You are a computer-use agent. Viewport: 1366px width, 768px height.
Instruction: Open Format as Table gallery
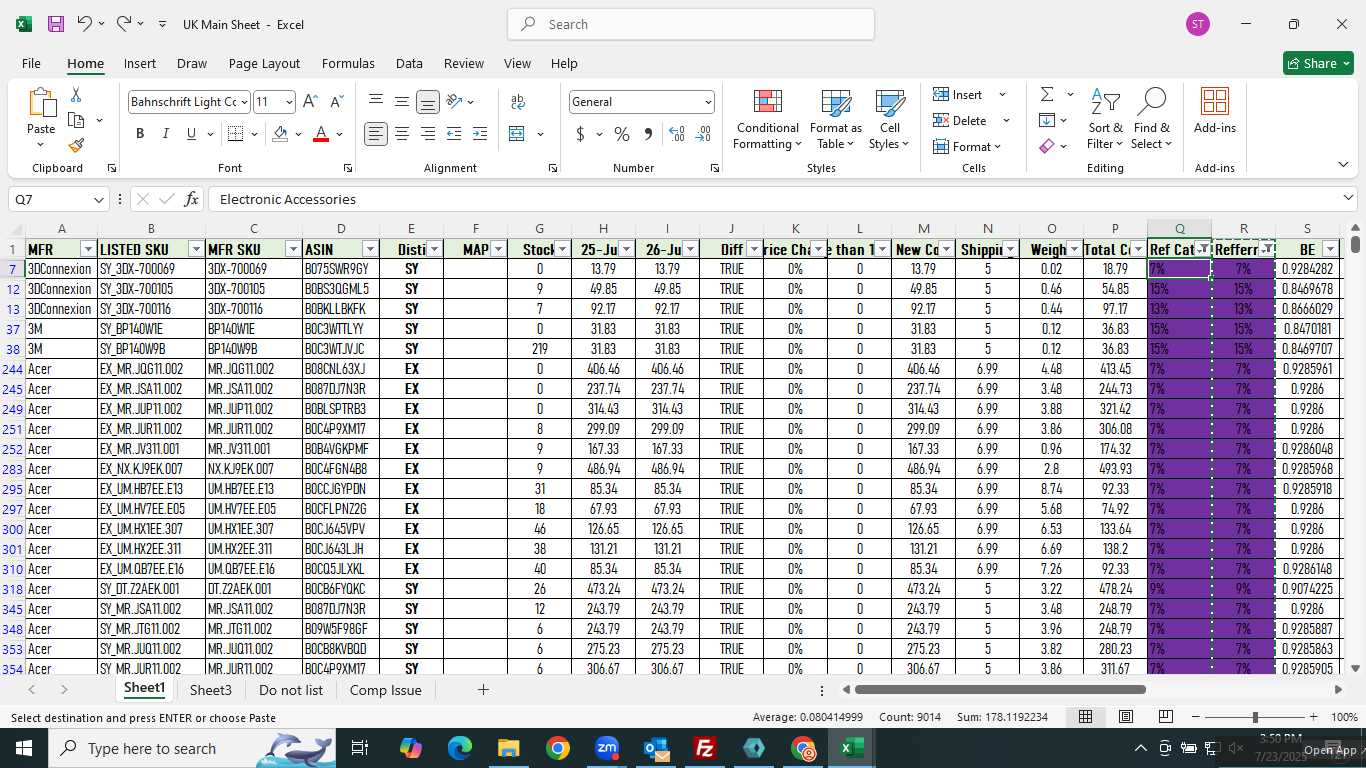[x=836, y=120]
